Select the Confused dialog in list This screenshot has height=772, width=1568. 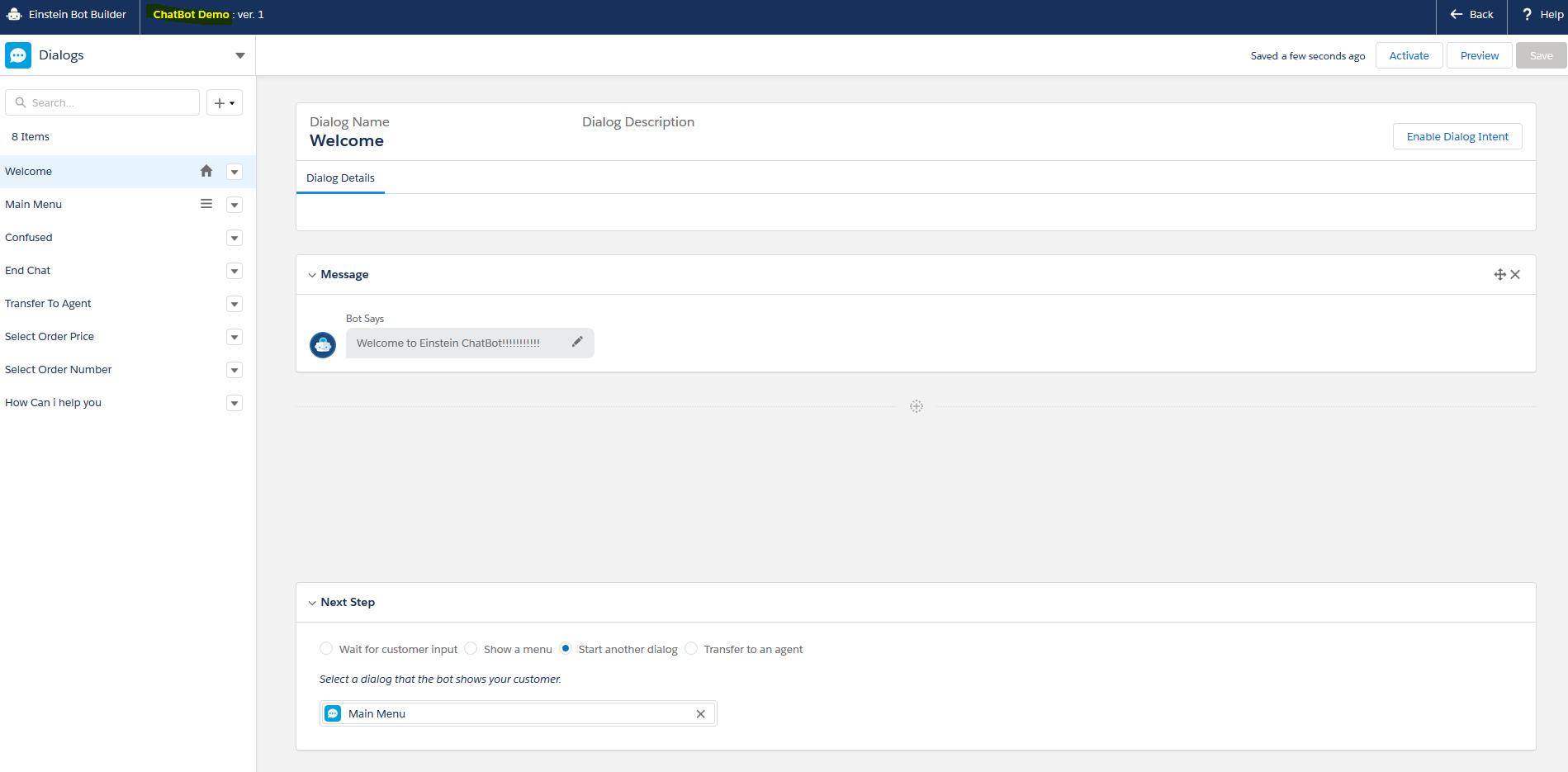click(x=128, y=237)
